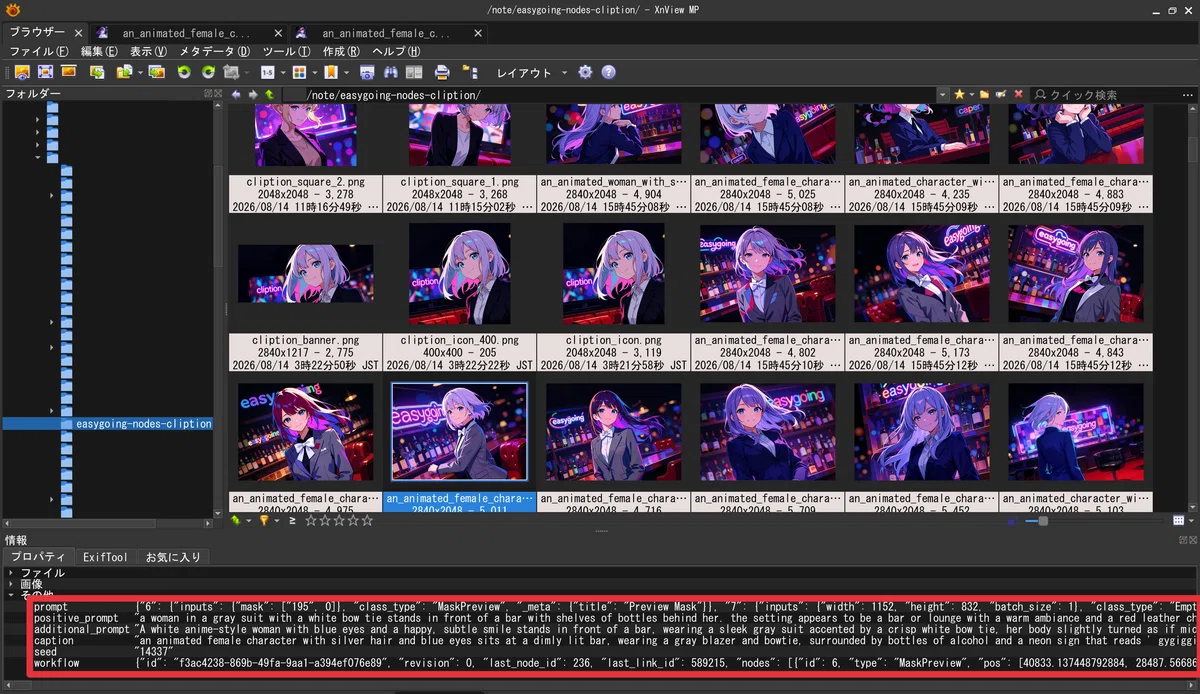Open the 編集(E) menu
This screenshot has height=694, width=1200.
click(99, 51)
